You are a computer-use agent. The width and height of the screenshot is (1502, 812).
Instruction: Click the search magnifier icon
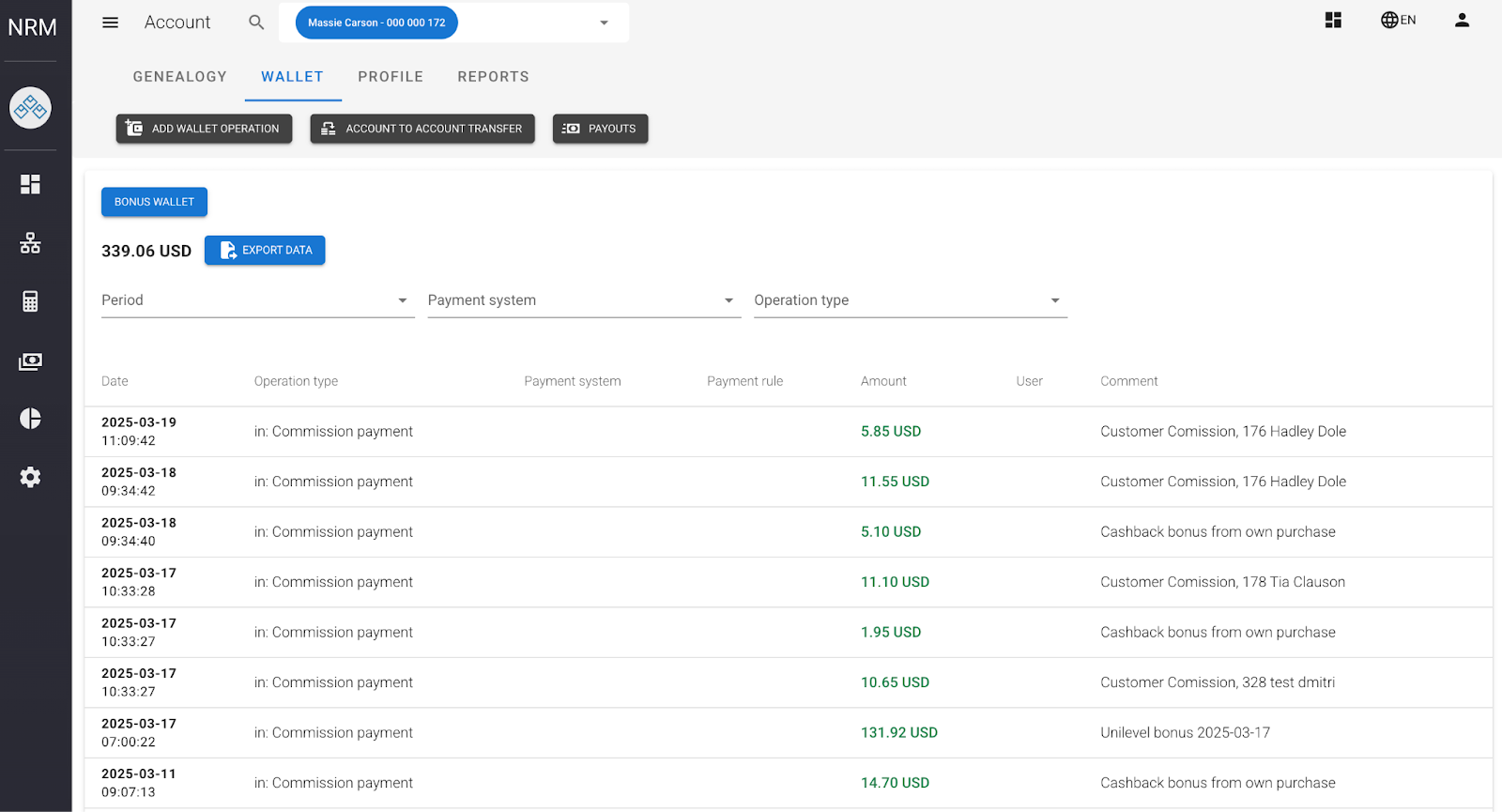coord(256,23)
